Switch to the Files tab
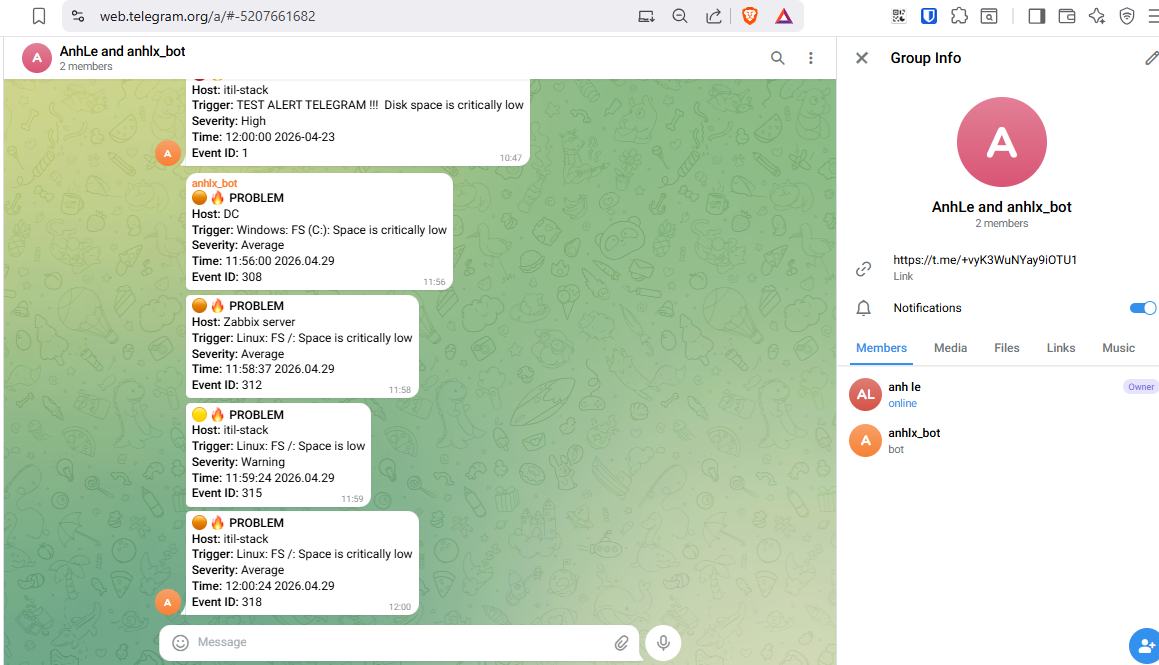This screenshot has width=1159, height=665. coord(1007,348)
